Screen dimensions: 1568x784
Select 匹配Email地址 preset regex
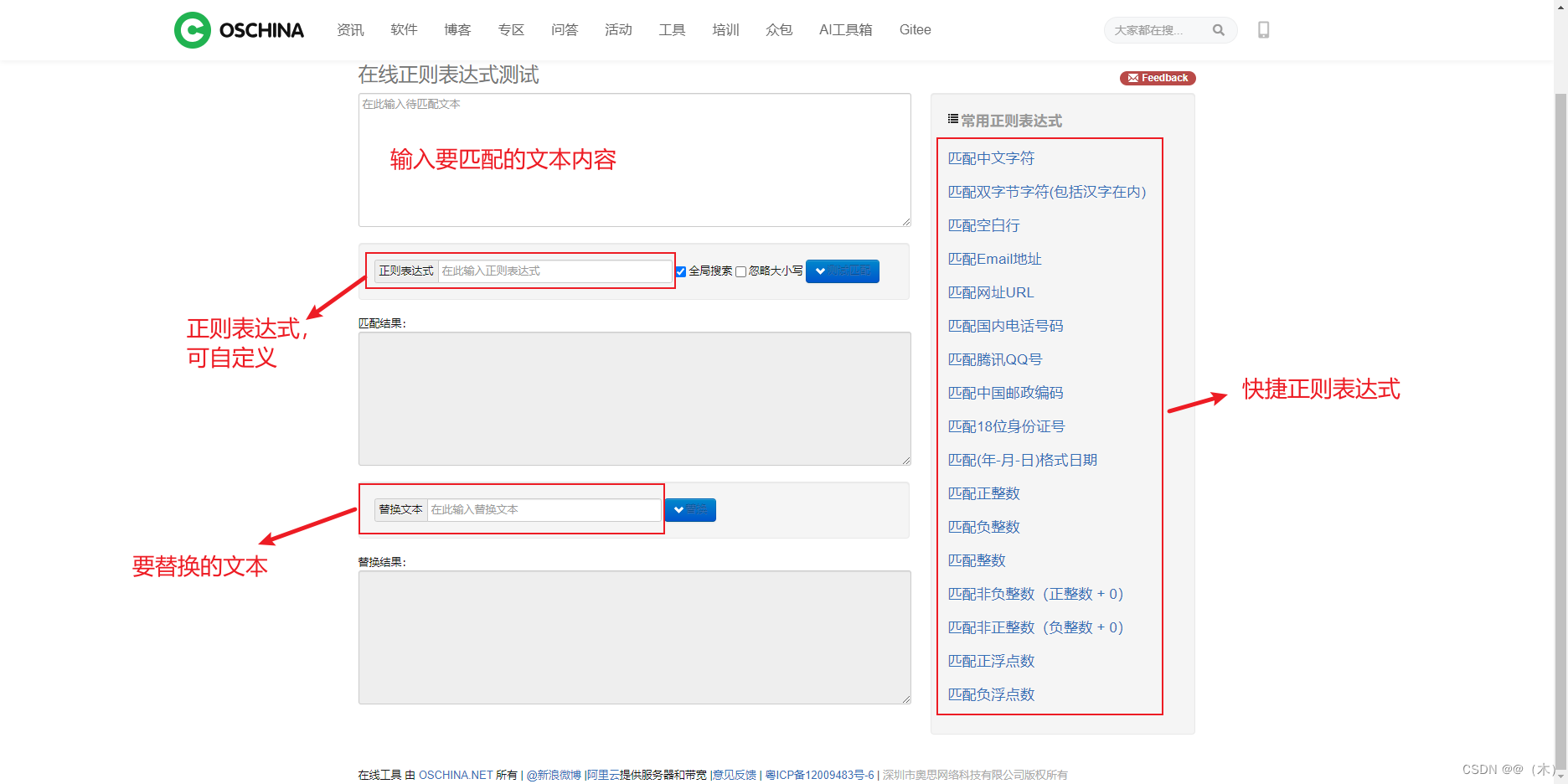[x=994, y=259]
